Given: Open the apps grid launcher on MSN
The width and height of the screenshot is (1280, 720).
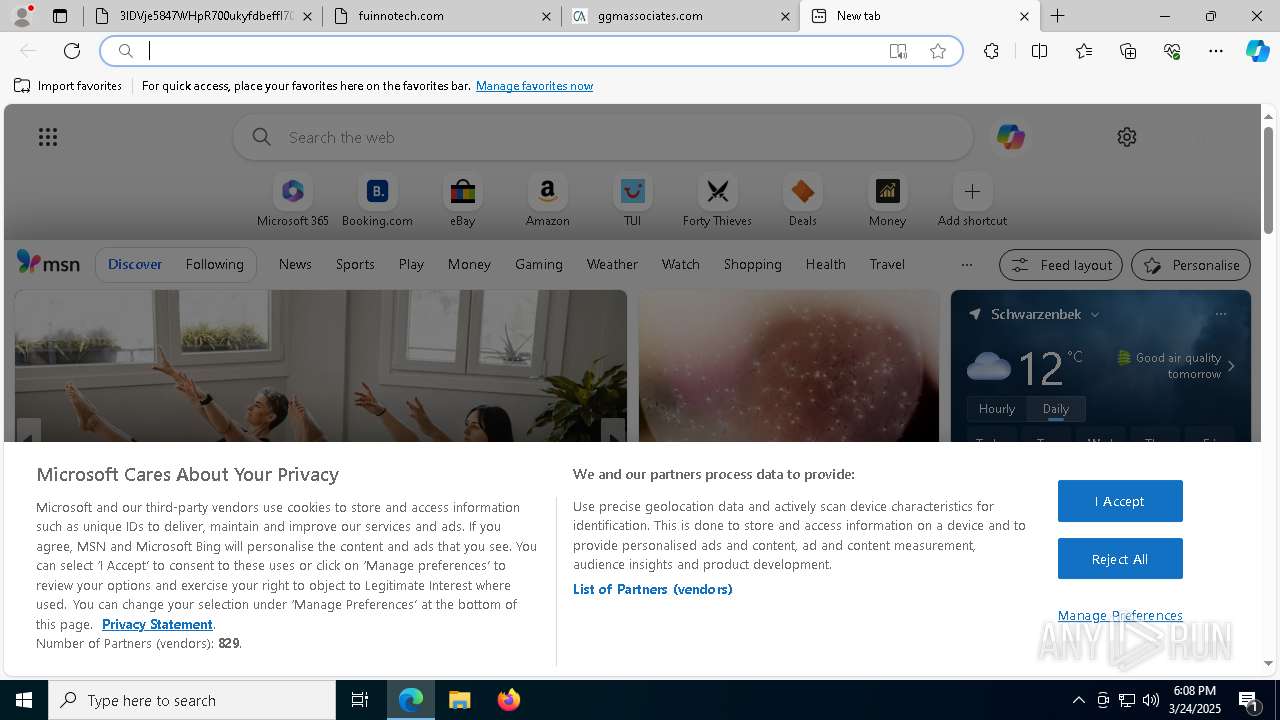Looking at the screenshot, I should pyautogui.click(x=48, y=137).
